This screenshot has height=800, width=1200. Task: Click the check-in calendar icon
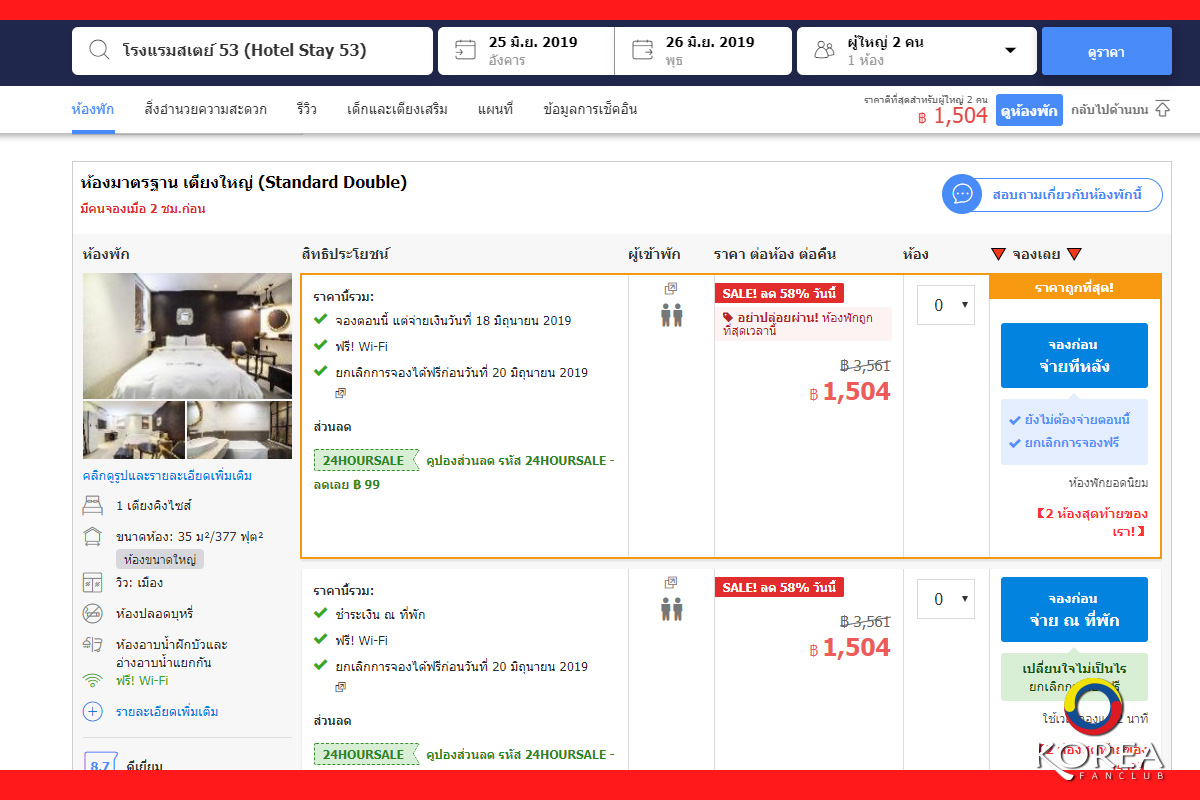tap(465, 50)
